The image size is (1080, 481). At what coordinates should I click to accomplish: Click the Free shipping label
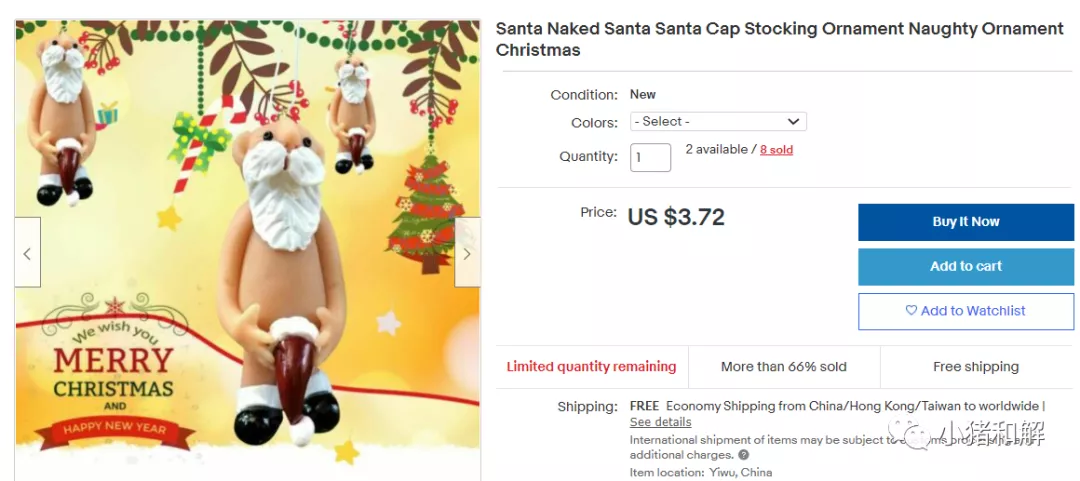click(x=975, y=367)
